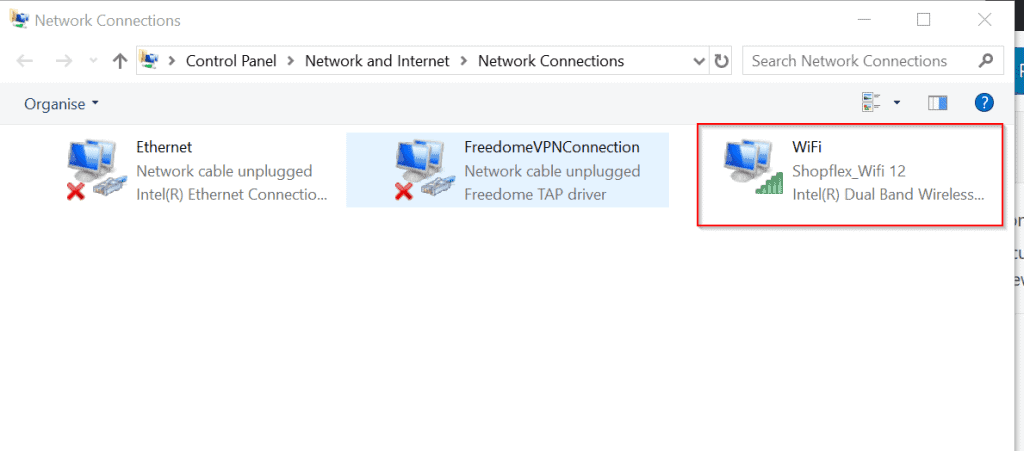Select the WiFi Shopflex_Wifi 12 connection
The height and width of the screenshot is (451, 1024).
coord(850,174)
